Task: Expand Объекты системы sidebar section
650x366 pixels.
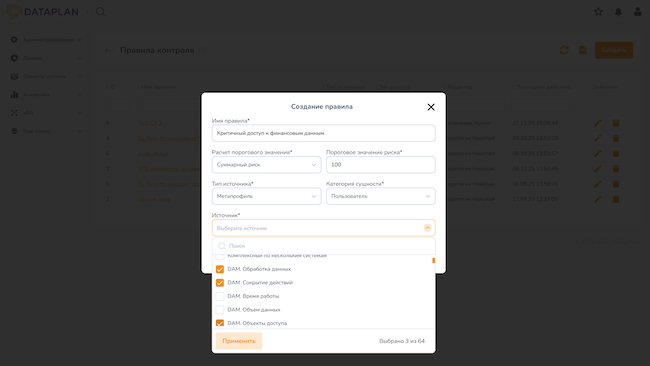Action: tap(46, 76)
